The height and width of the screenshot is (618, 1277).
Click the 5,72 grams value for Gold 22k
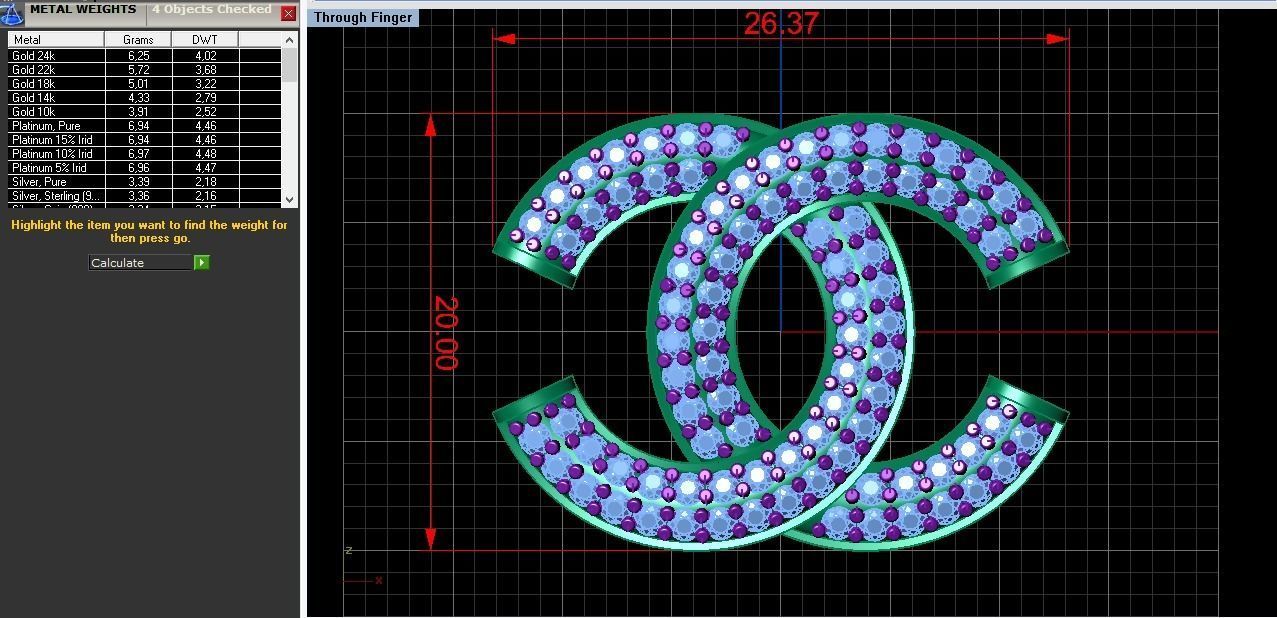click(x=138, y=70)
